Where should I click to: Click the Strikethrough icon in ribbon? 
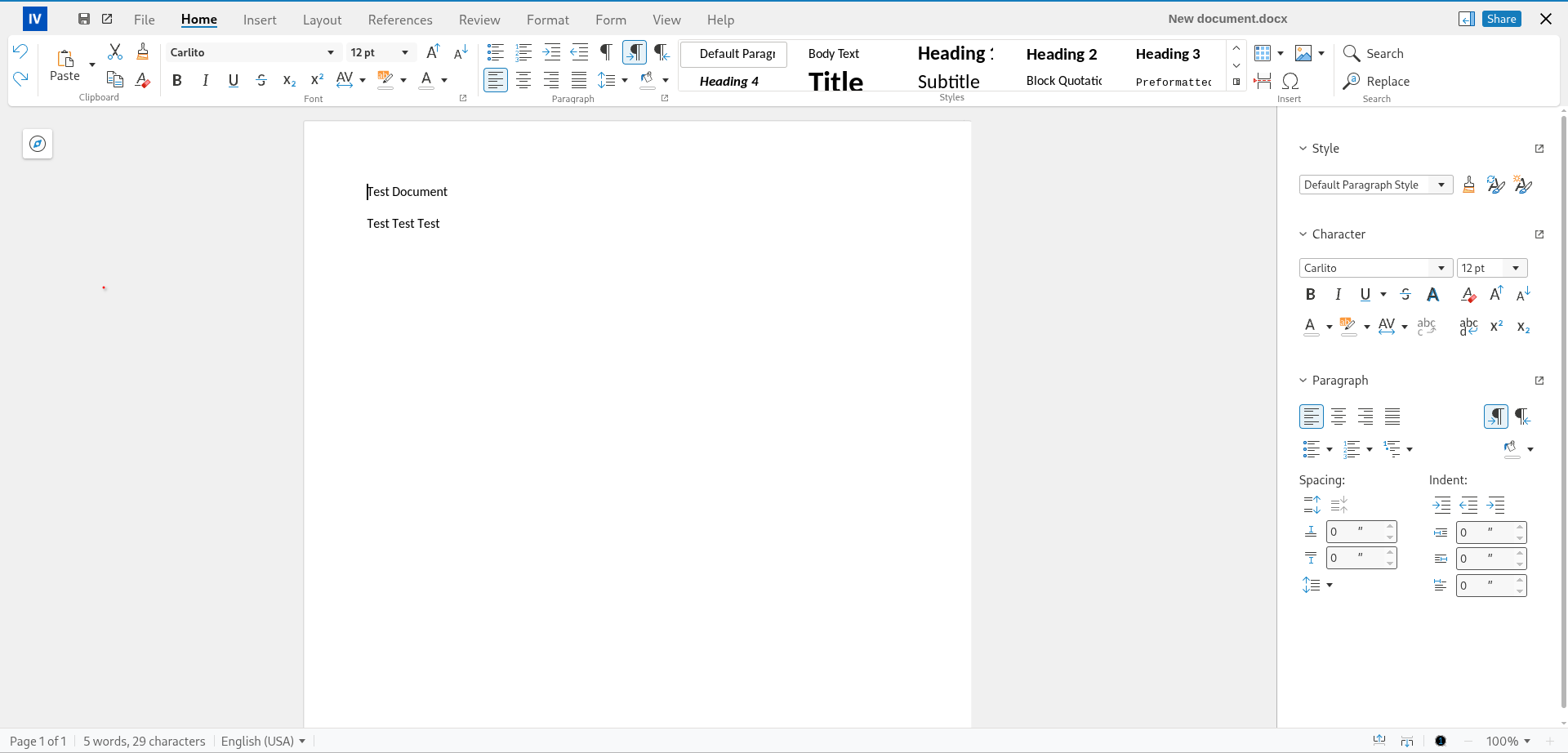pyautogui.click(x=261, y=80)
